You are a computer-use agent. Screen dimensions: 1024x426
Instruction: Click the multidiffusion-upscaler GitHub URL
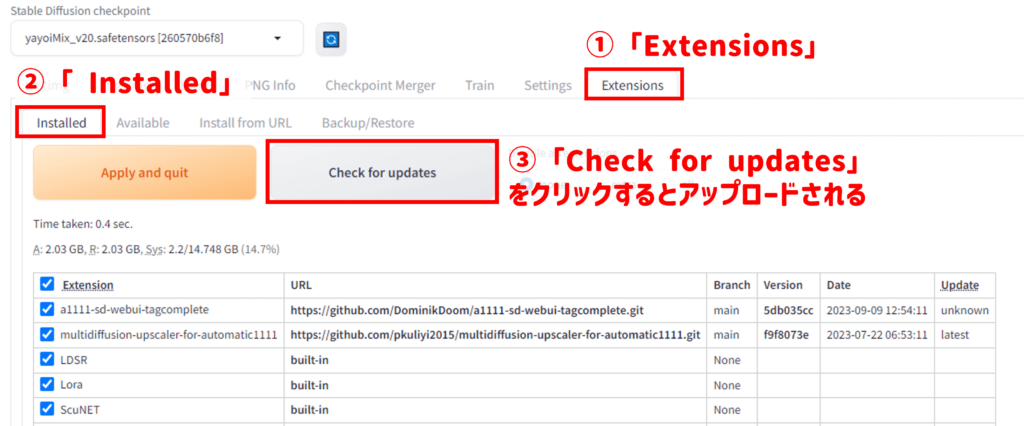pyautogui.click(x=495, y=334)
